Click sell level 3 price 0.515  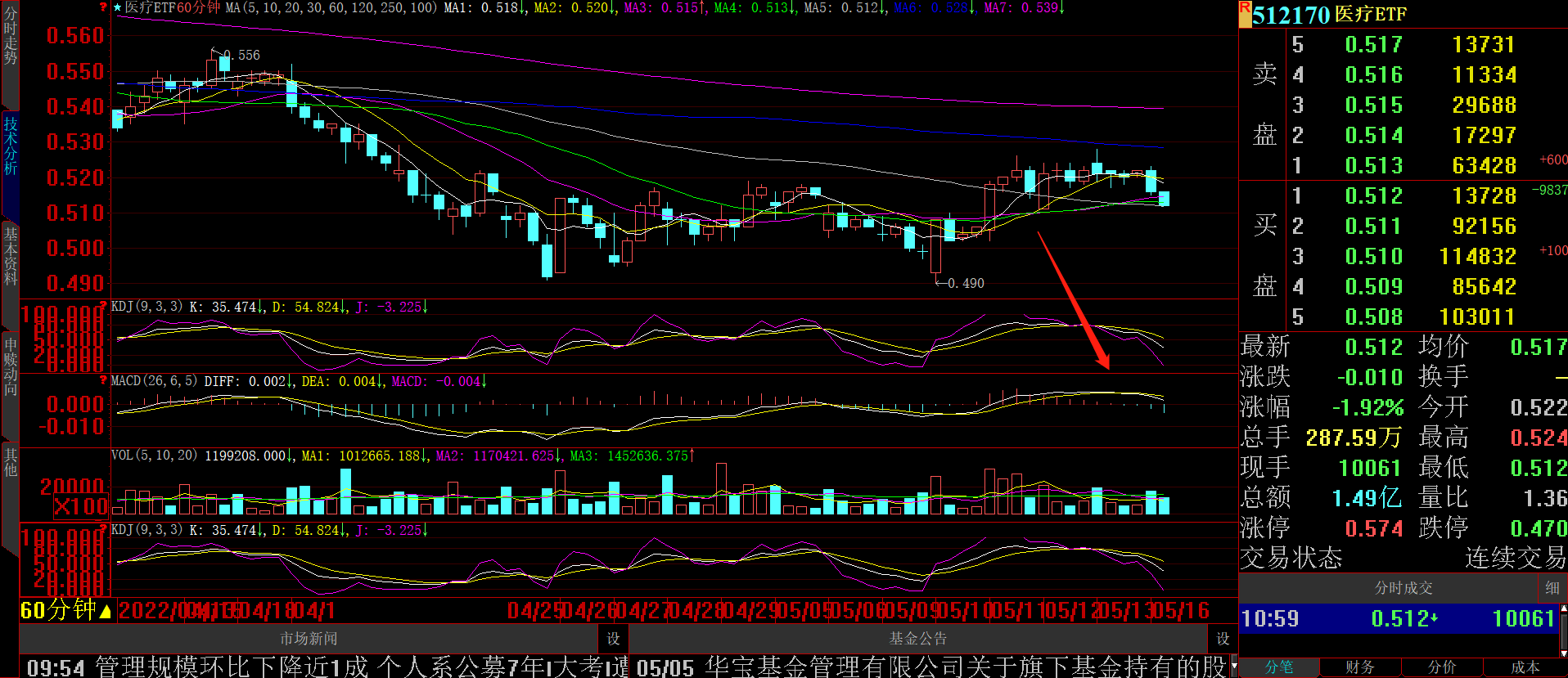point(1373,106)
